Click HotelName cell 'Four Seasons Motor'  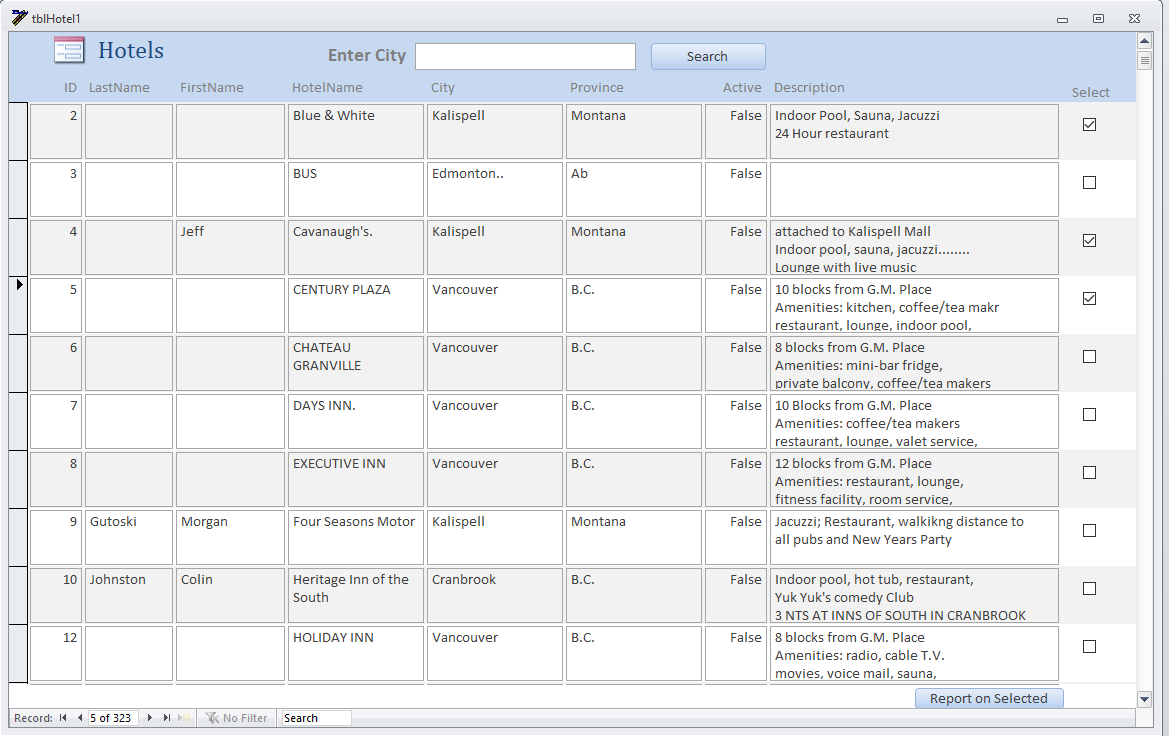356,538
